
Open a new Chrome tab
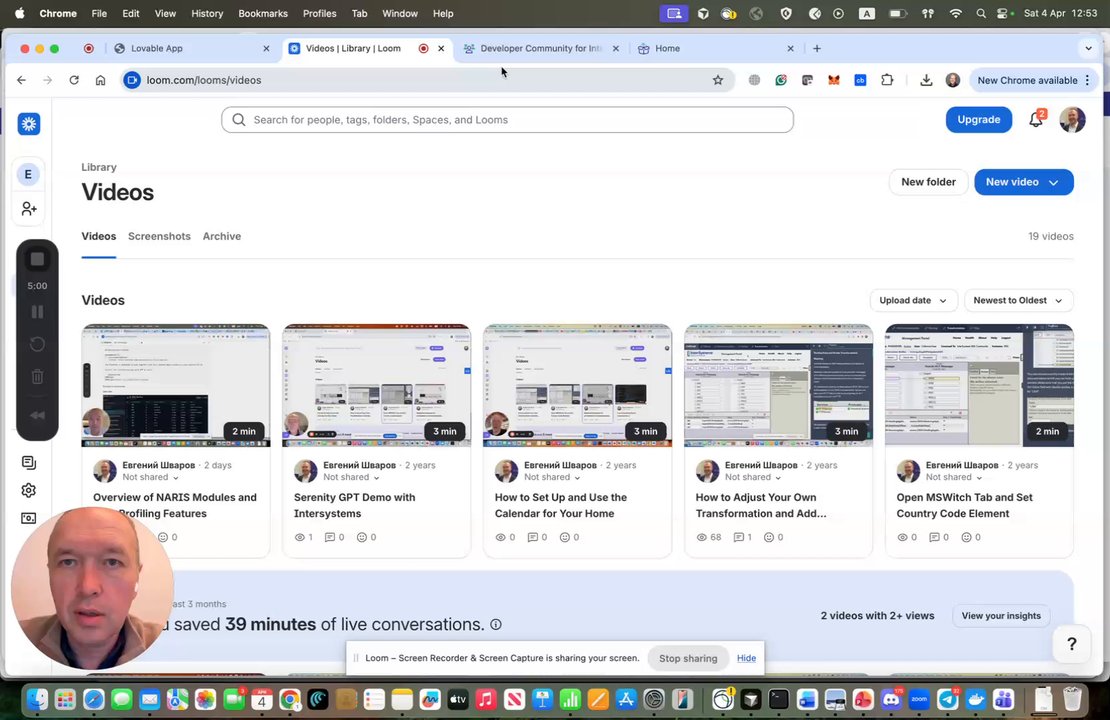(817, 48)
